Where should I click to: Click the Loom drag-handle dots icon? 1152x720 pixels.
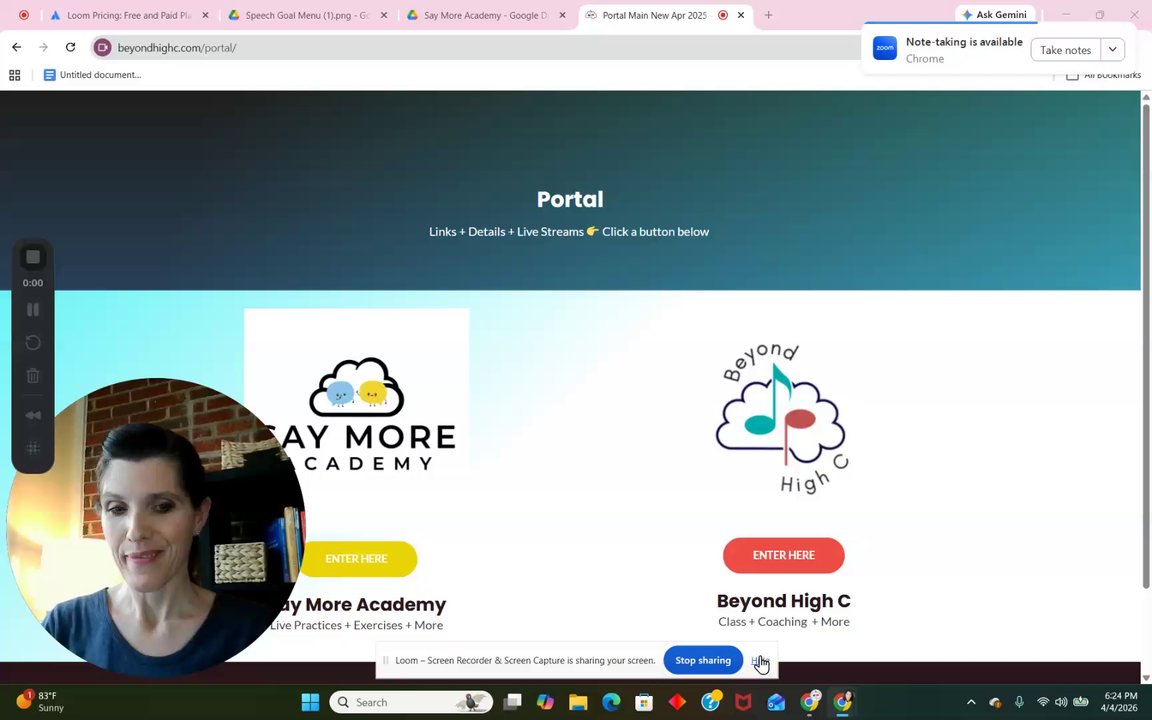(33, 448)
